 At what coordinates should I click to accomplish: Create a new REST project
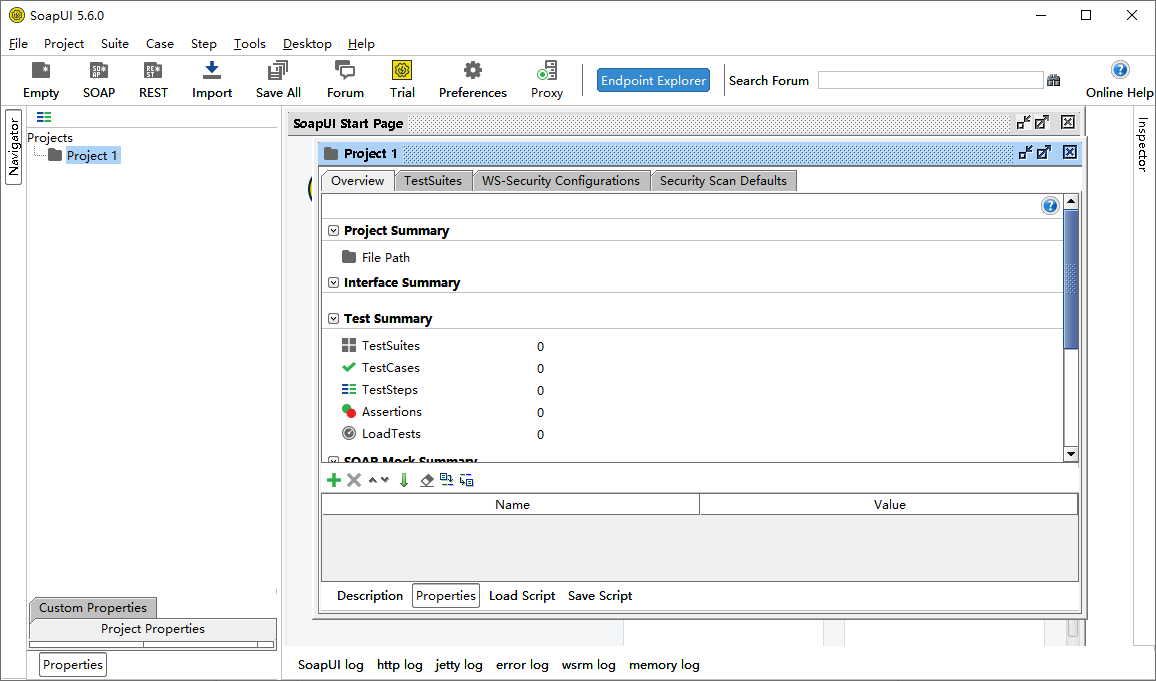pyautogui.click(x=153, y=80)
